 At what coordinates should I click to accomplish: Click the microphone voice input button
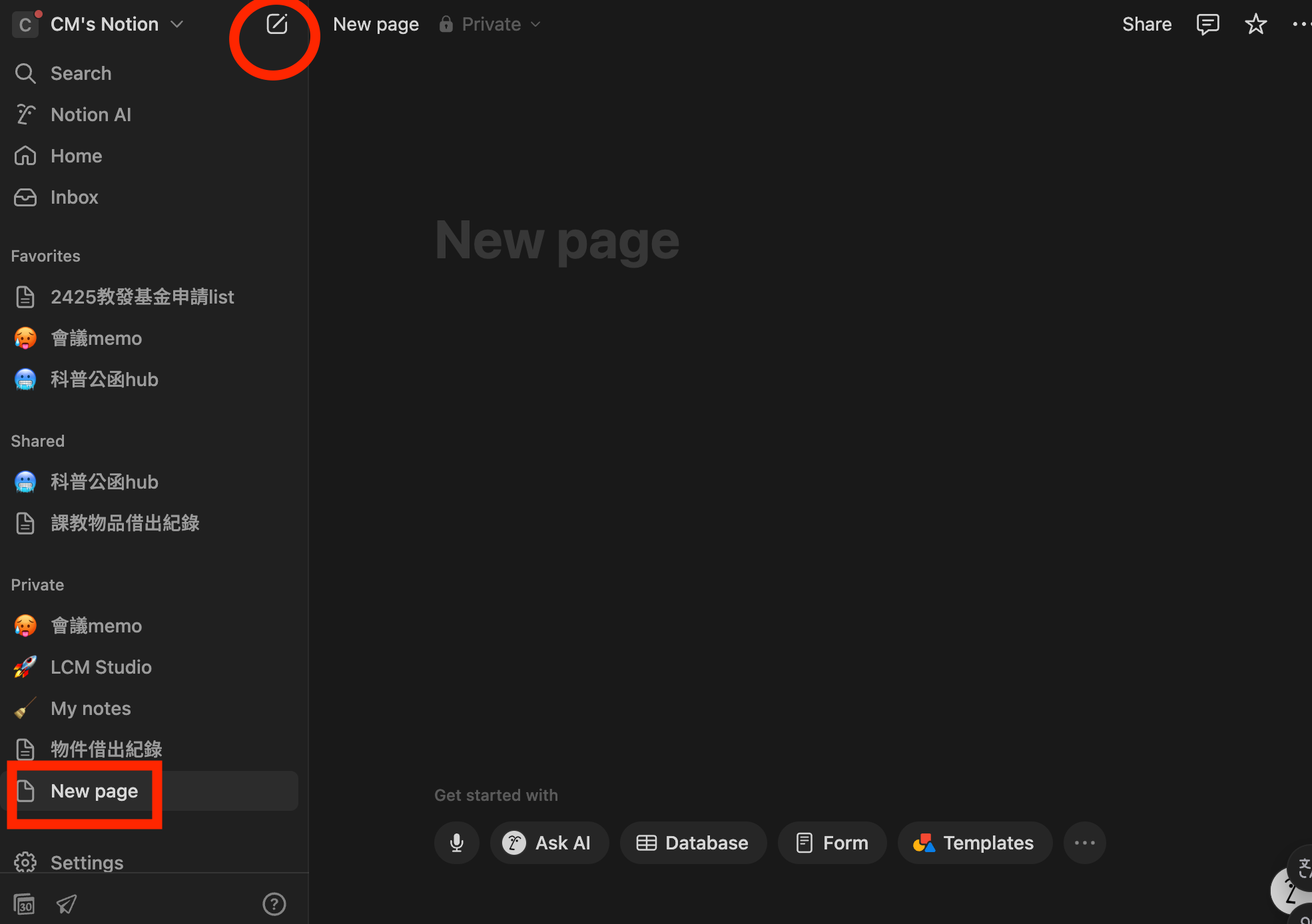pos(457,843)
